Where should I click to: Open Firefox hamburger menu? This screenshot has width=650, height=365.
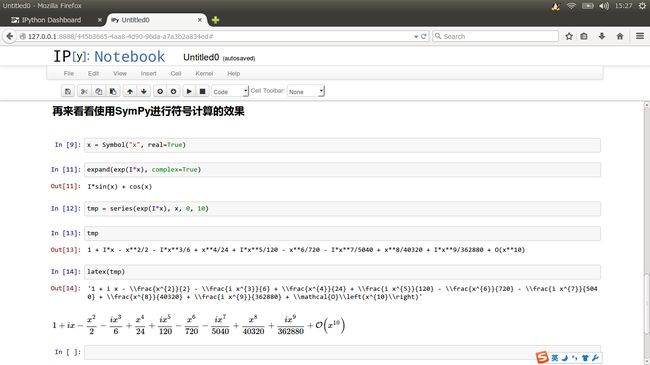coord(640,36)
